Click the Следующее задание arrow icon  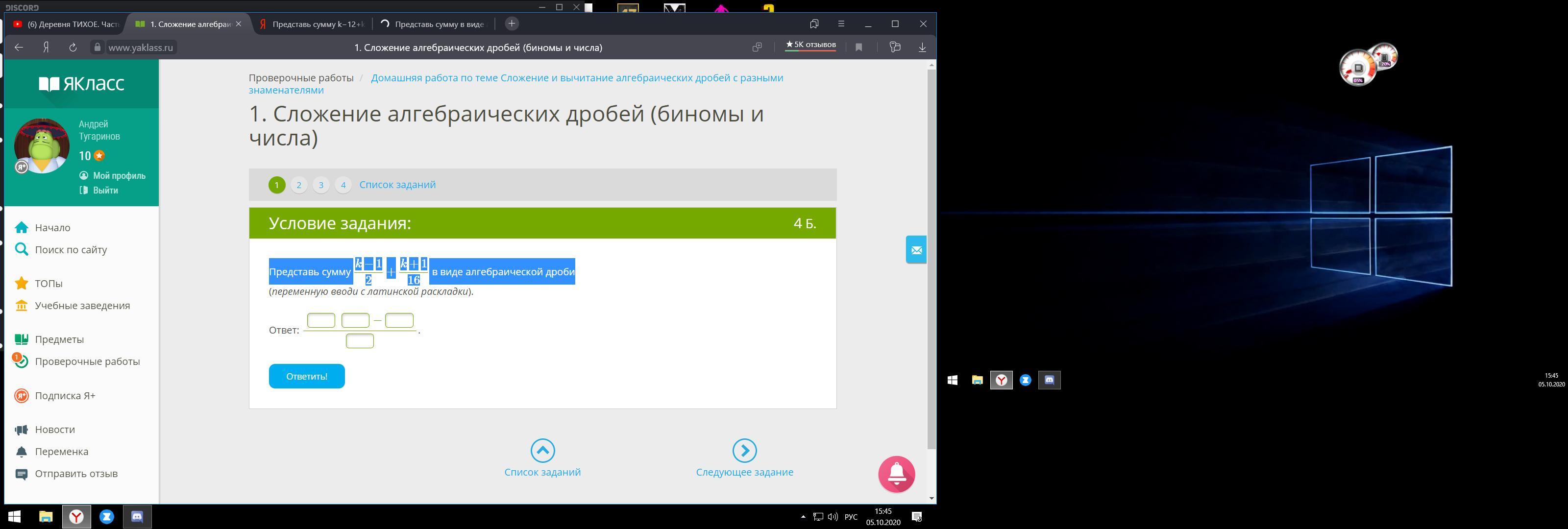(x=744, y=451)
